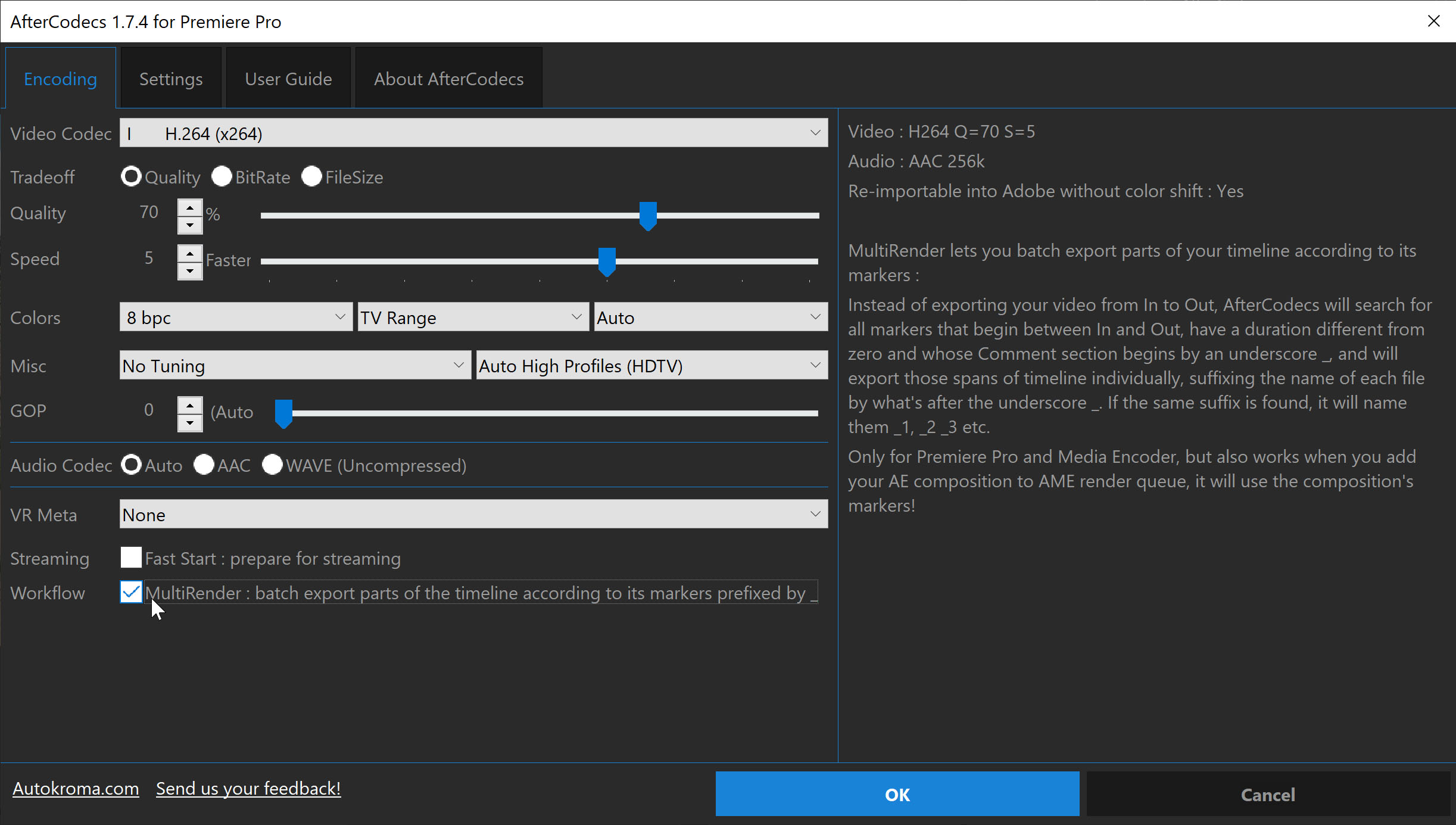This screenshot has height=825, width=1456.
Task: Increase GOP value with the stepper
Action: [189, 403]
